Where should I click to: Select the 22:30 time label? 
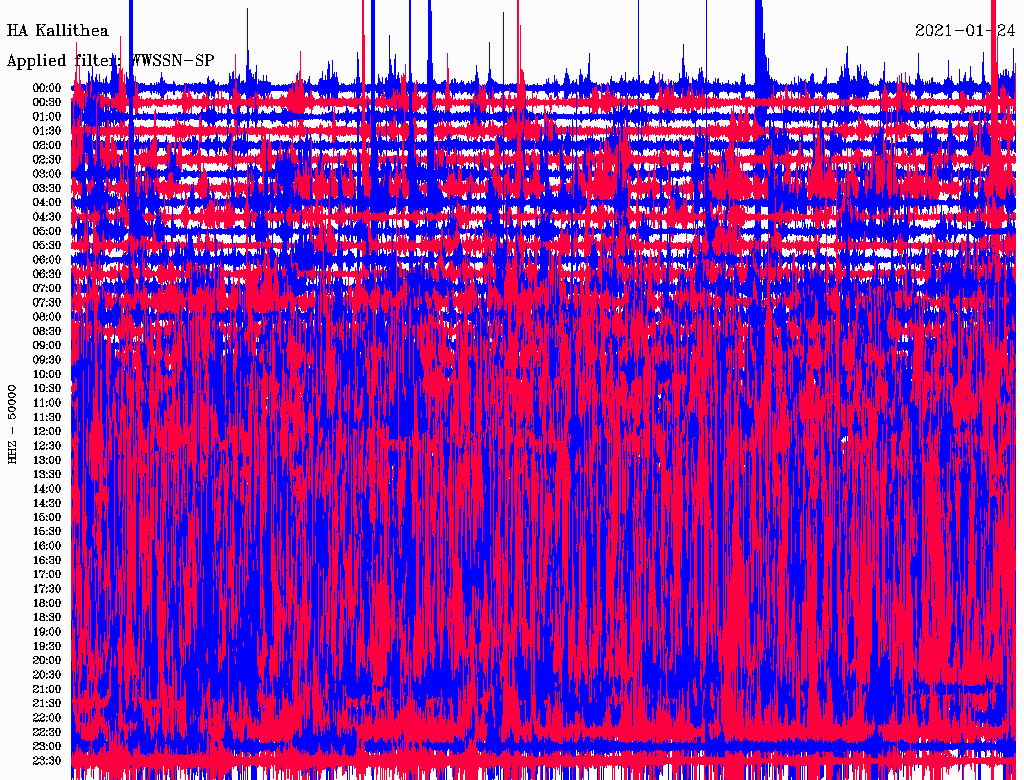[x=47, y=732]
